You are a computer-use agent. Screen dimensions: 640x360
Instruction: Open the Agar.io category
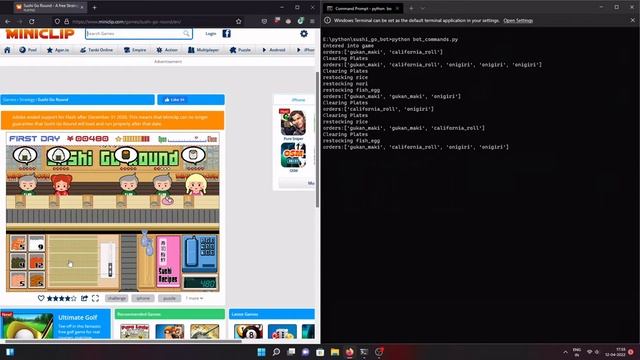(58, 50)
